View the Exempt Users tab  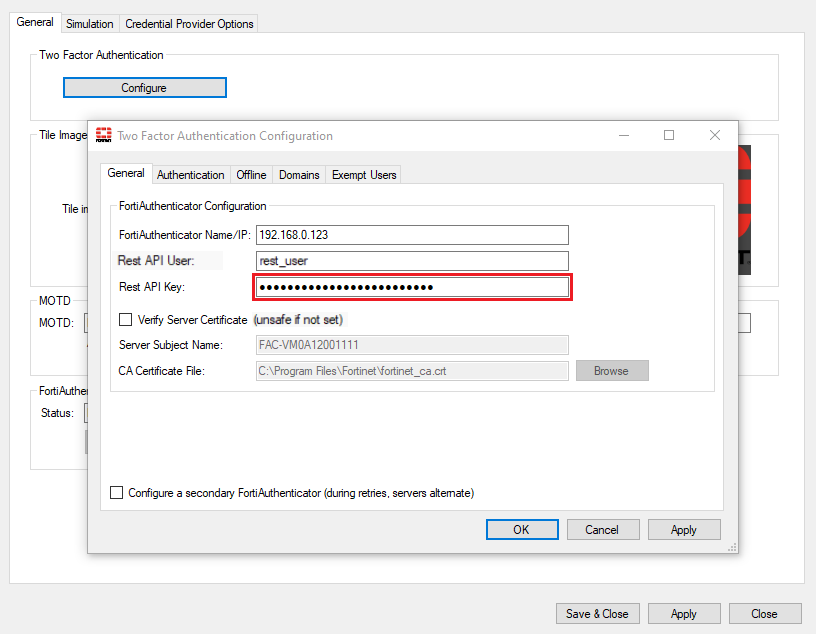click(x=363, y=174)
